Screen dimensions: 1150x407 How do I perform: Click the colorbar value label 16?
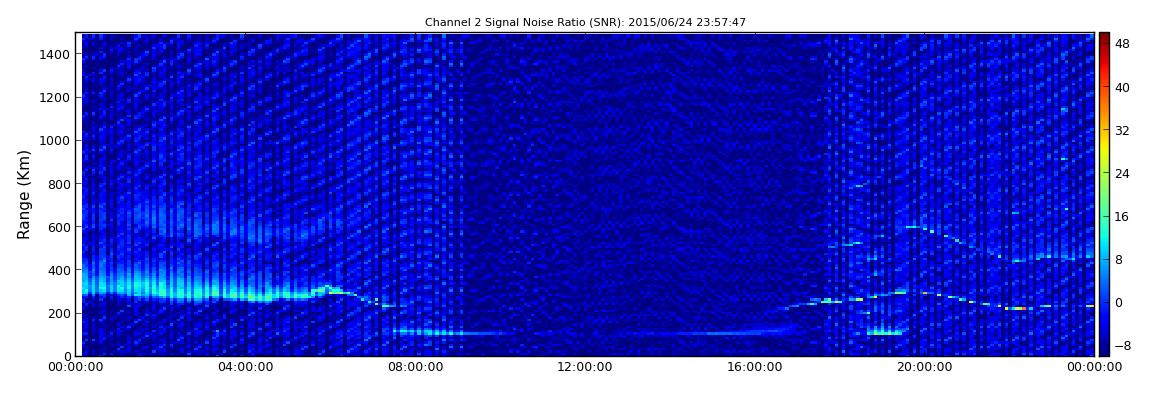coord(1122,216)
